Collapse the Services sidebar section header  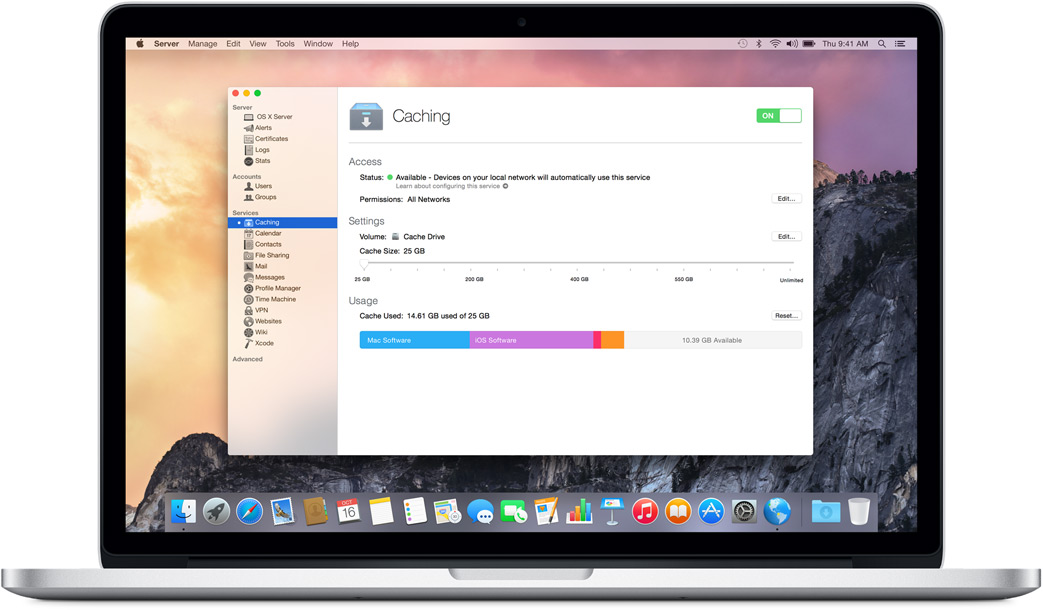(245, 213)
